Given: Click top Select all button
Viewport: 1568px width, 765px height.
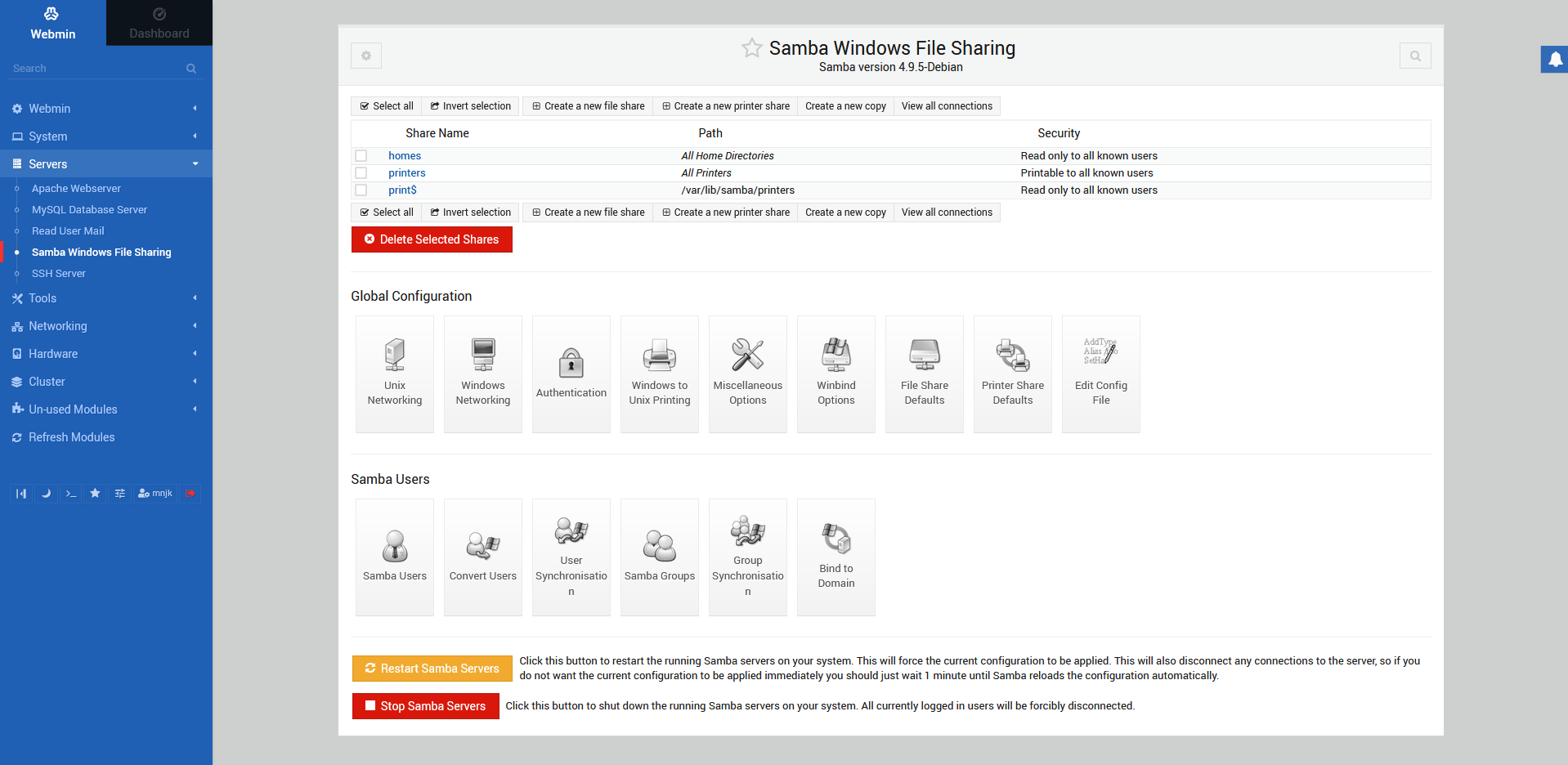Looking at the screenshot, I should point(387,106).
